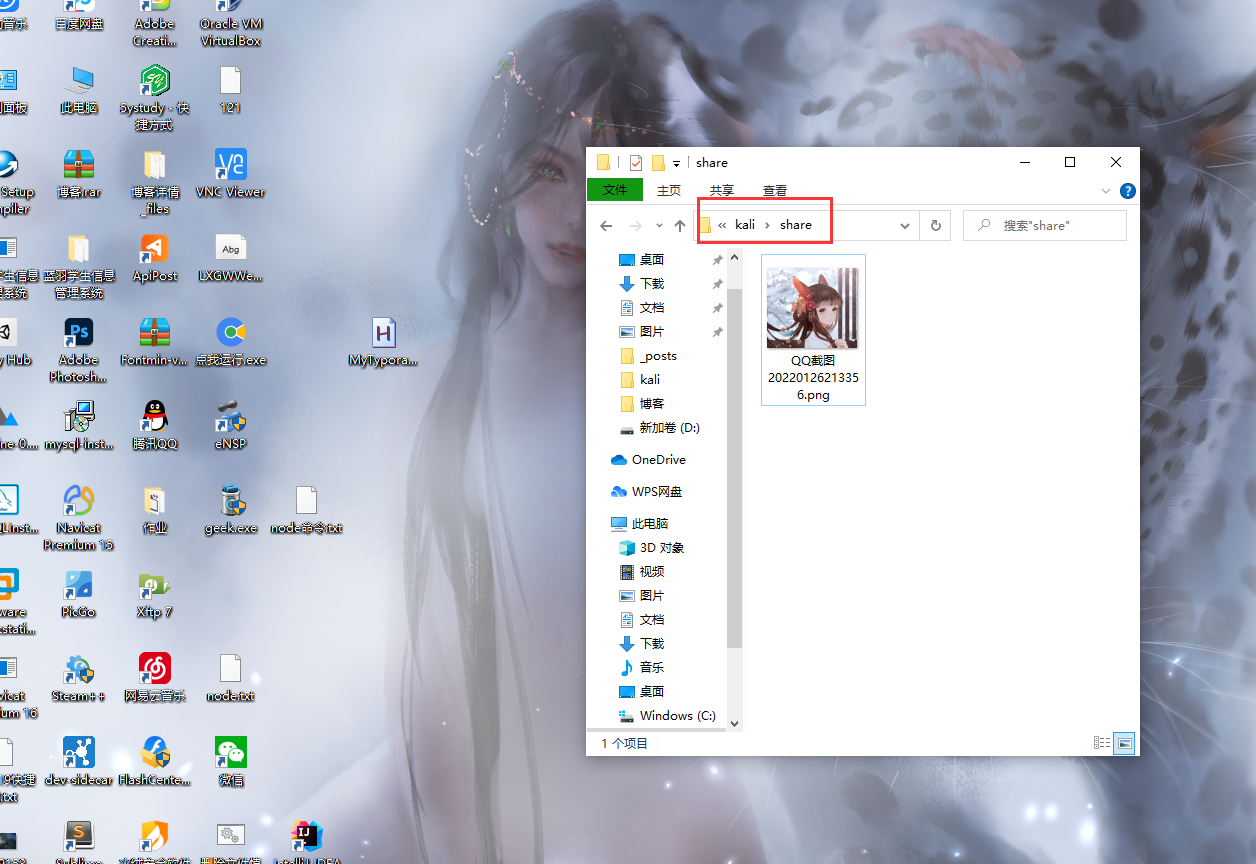This screenshot has width=1256, height=864.
Task: Open the recent locations dropdown arrow
Action: tap(659, 226)
